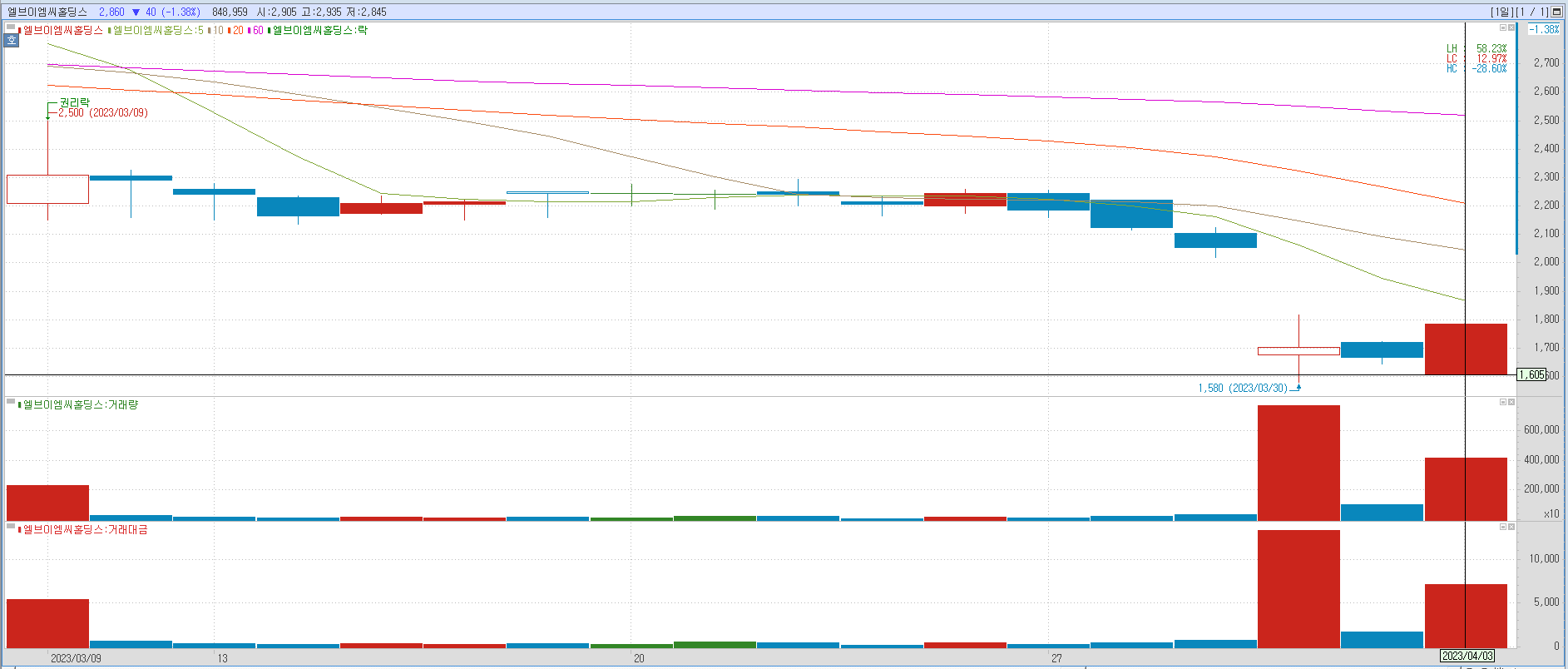Select the 거래대금 indicator label

pyautogui.click(x=85, y=529)
